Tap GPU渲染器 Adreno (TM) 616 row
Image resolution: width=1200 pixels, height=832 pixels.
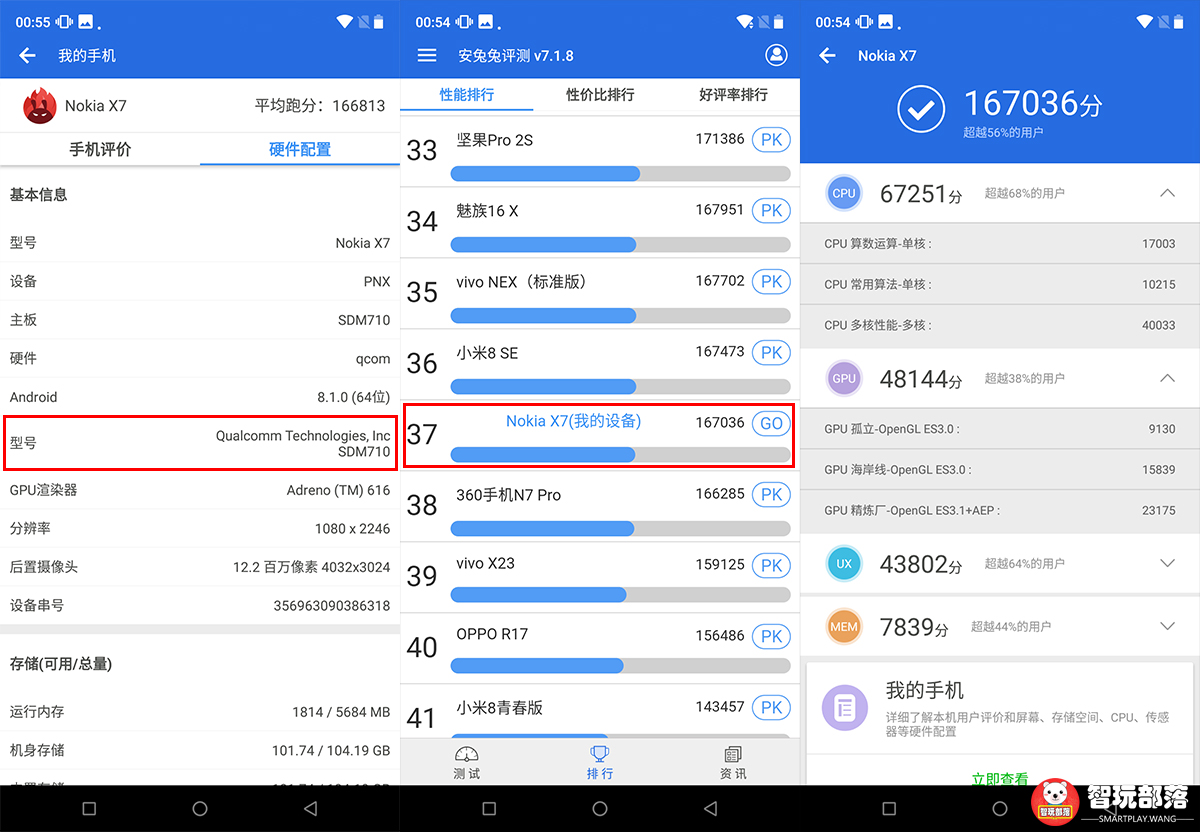(200, 490)
